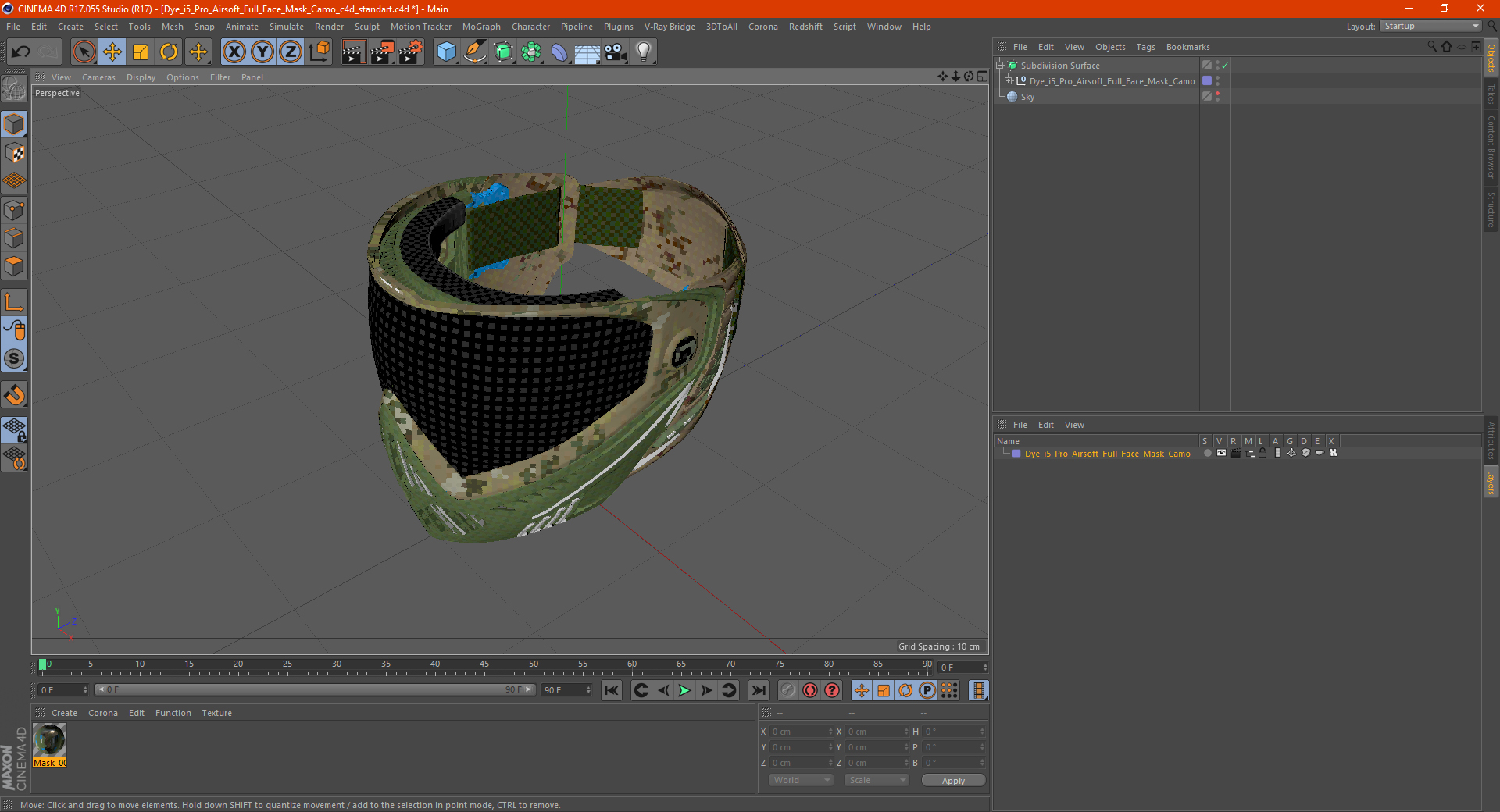Open the deformer Bend icon
The image size is (1500, 812).
[559, 52]
